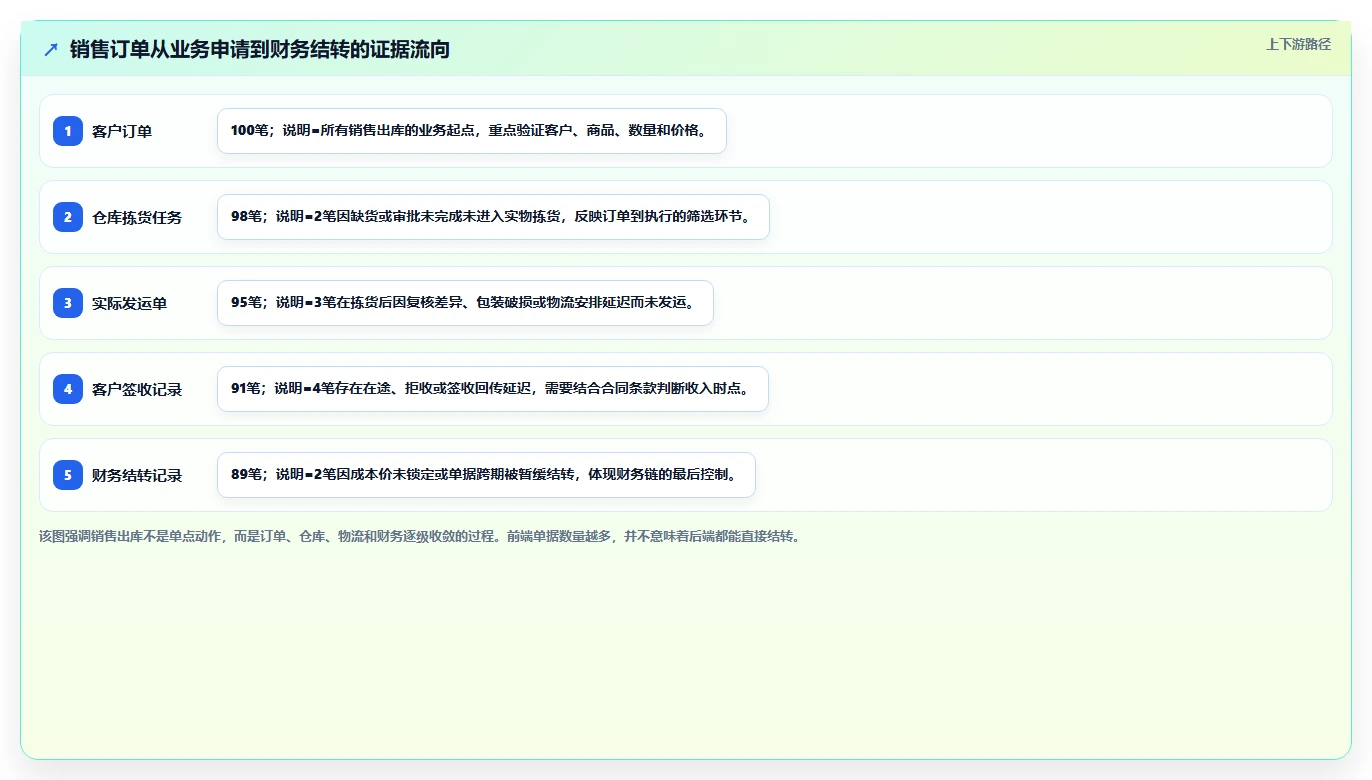Click the description box starting with 98笔
Image resolution: width=1372 pixels, height=780 pixels.
click(x=493, y=217)
